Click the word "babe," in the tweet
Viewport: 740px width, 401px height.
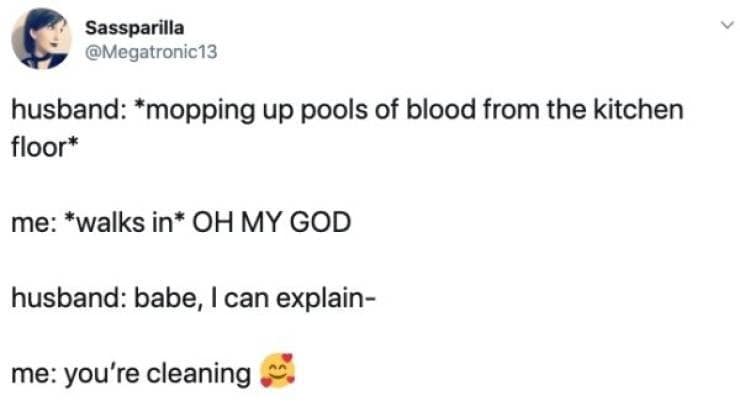click(152, 299)
